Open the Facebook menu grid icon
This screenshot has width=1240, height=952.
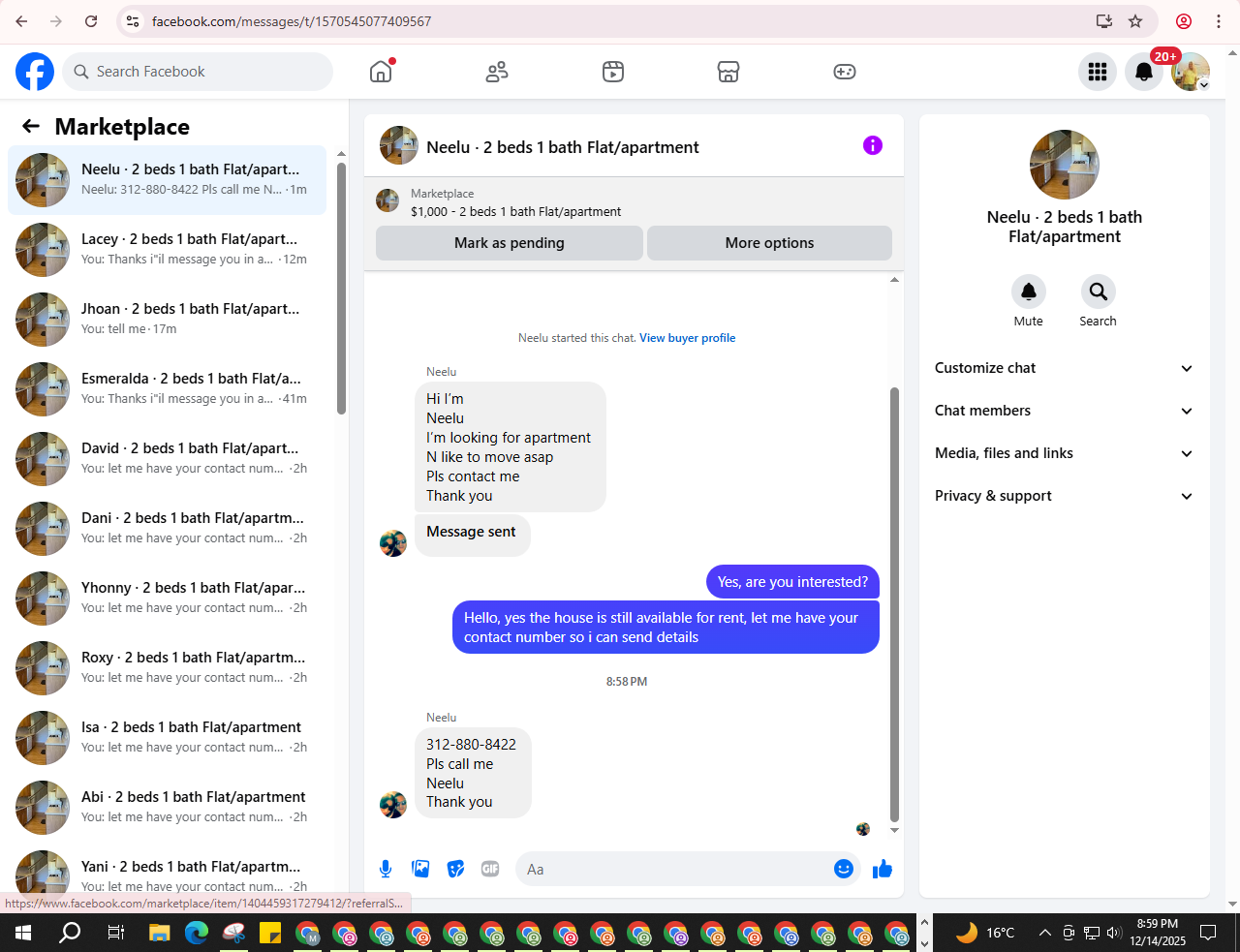click(x=1098, y=72)
